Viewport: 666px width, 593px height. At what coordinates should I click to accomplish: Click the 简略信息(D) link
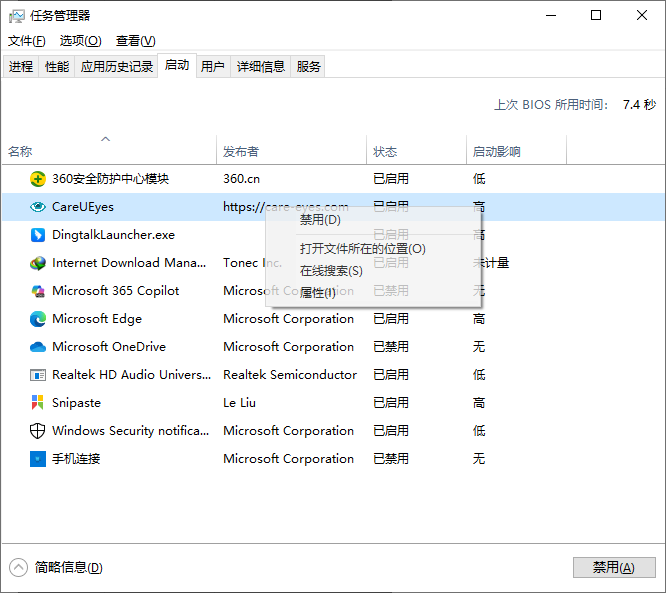[69, 568]
